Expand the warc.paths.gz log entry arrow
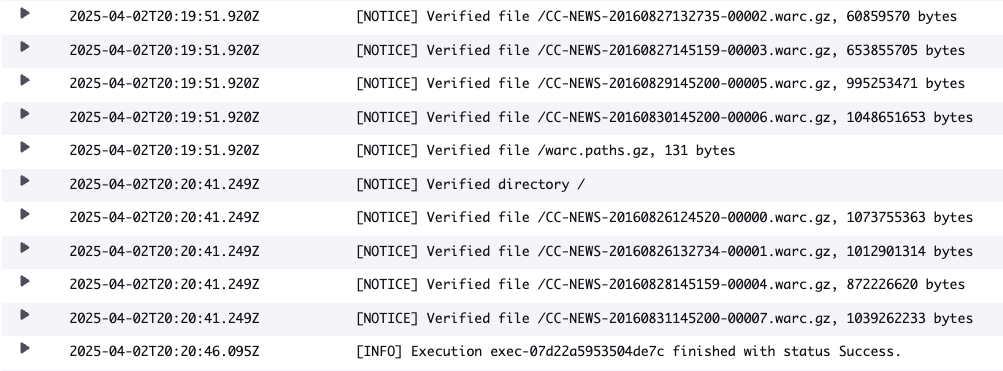This screenshot has width=1003, height=371. [25, 147]
